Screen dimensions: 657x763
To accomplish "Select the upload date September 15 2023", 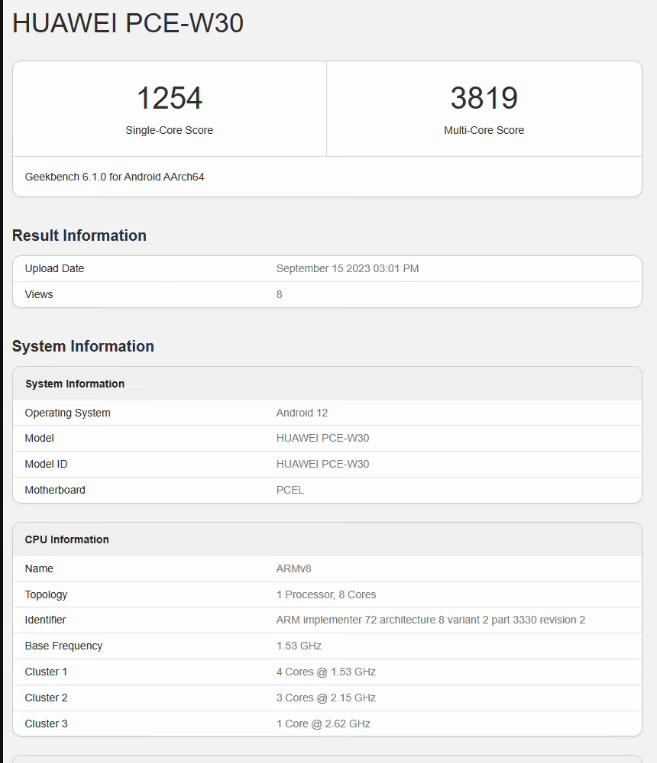I will pos(347,269).
